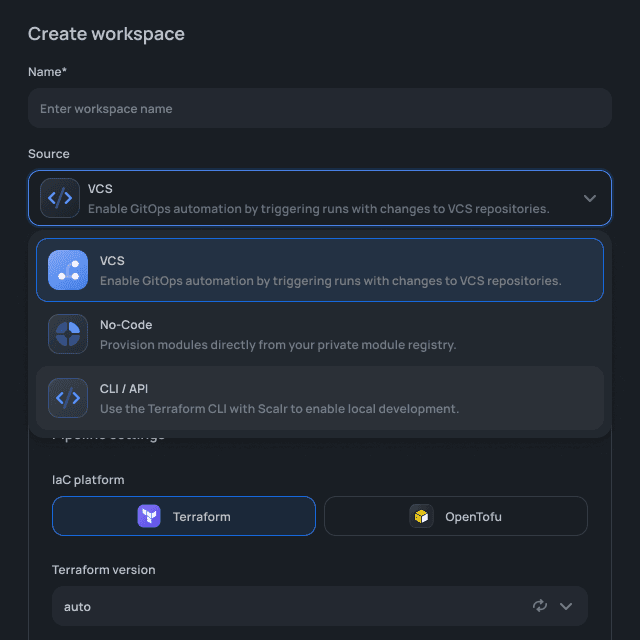Click the selected VCS text in Source field
This screenshot has height=640, width=640.
coord(100,188)
